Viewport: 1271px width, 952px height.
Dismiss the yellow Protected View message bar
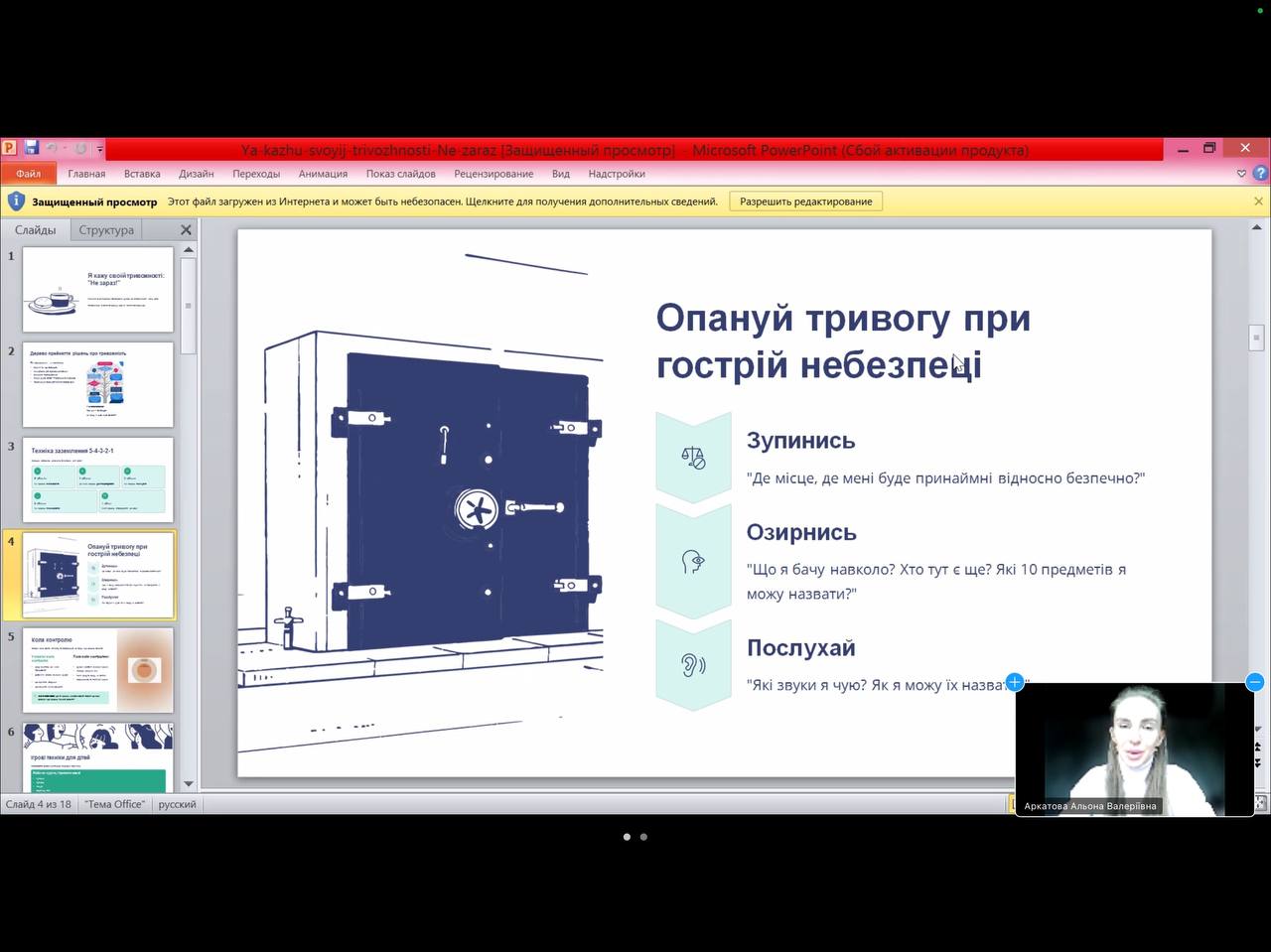(1258, 202)
